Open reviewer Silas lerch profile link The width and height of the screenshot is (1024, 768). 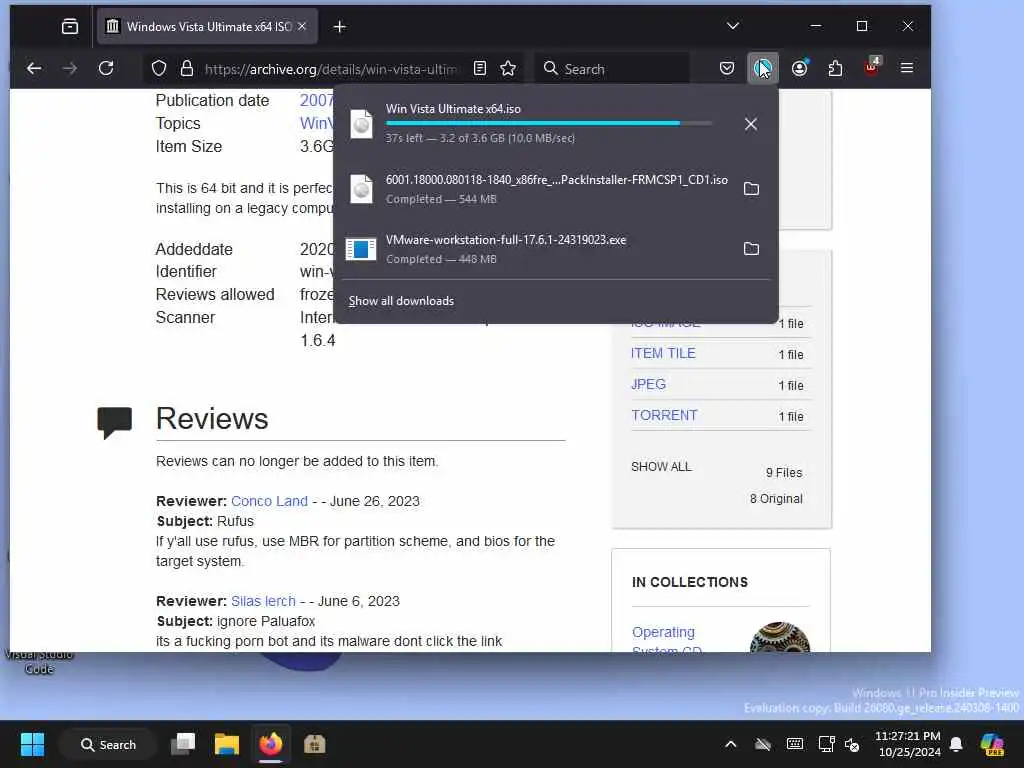click(263, 601)
